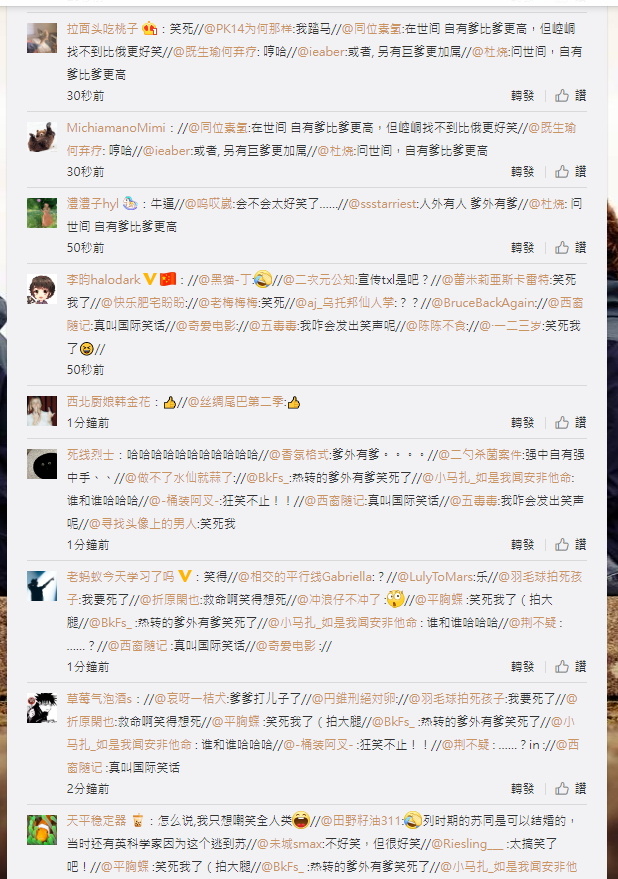This screenshot has height=879, width=618.
Task: Open 李昀halodark's avatar thumbnail
Action: 42,289
